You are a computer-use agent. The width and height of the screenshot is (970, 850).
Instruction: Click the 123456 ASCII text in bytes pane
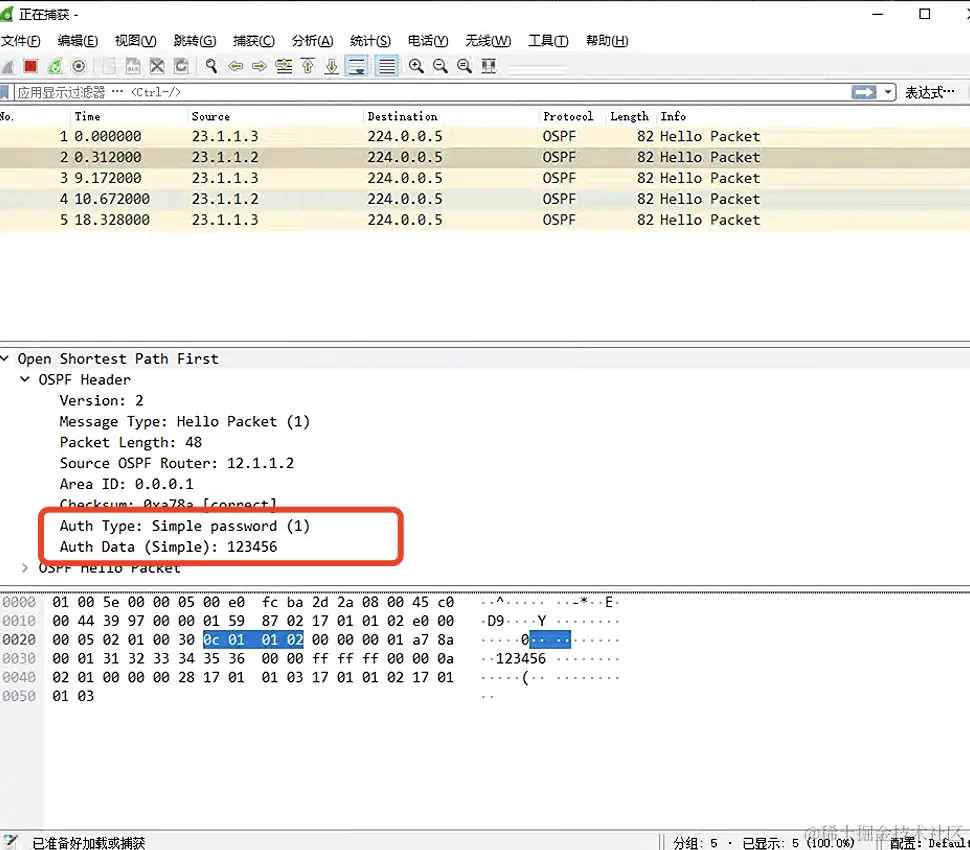click(520, 658)
